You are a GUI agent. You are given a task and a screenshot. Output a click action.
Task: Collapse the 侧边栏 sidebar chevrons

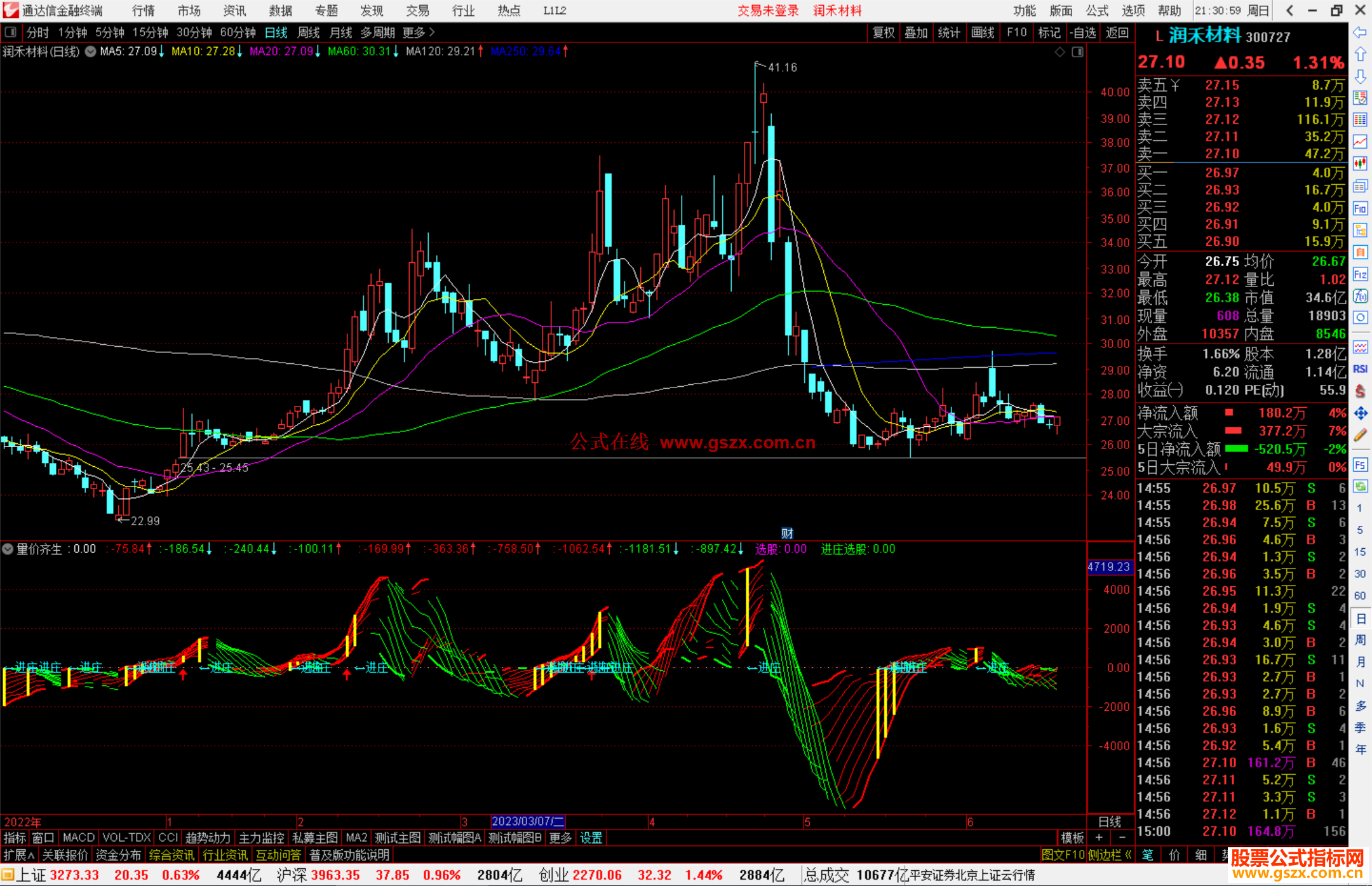[x=1110, y=855]
